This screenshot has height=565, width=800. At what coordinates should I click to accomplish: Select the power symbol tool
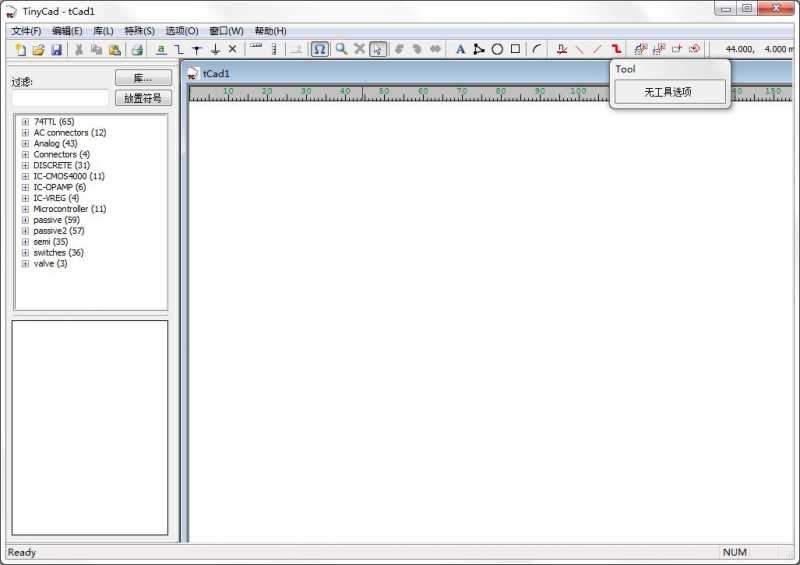[215, 50]
